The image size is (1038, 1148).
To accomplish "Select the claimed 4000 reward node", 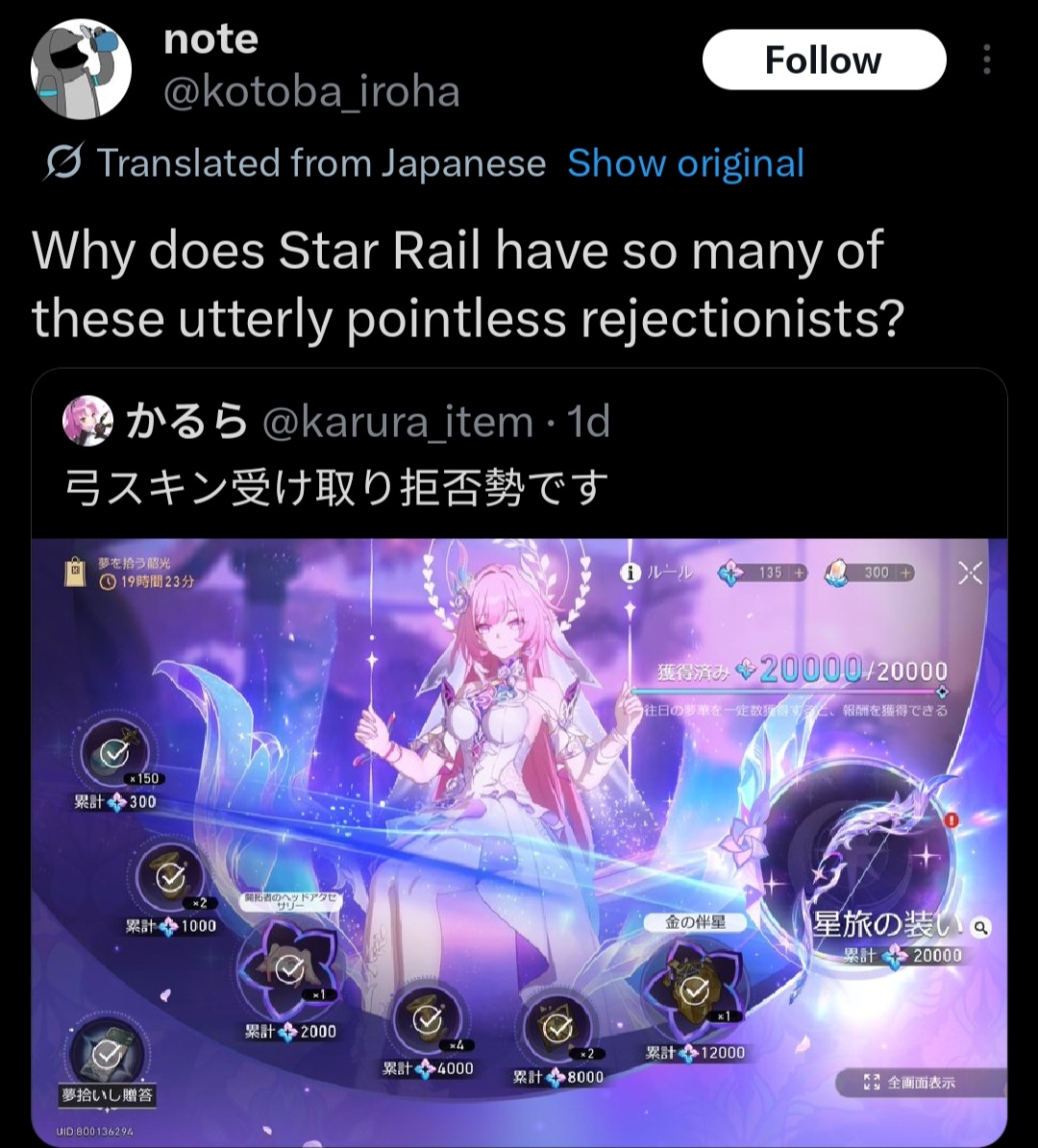I will [x=427, y=1019].
